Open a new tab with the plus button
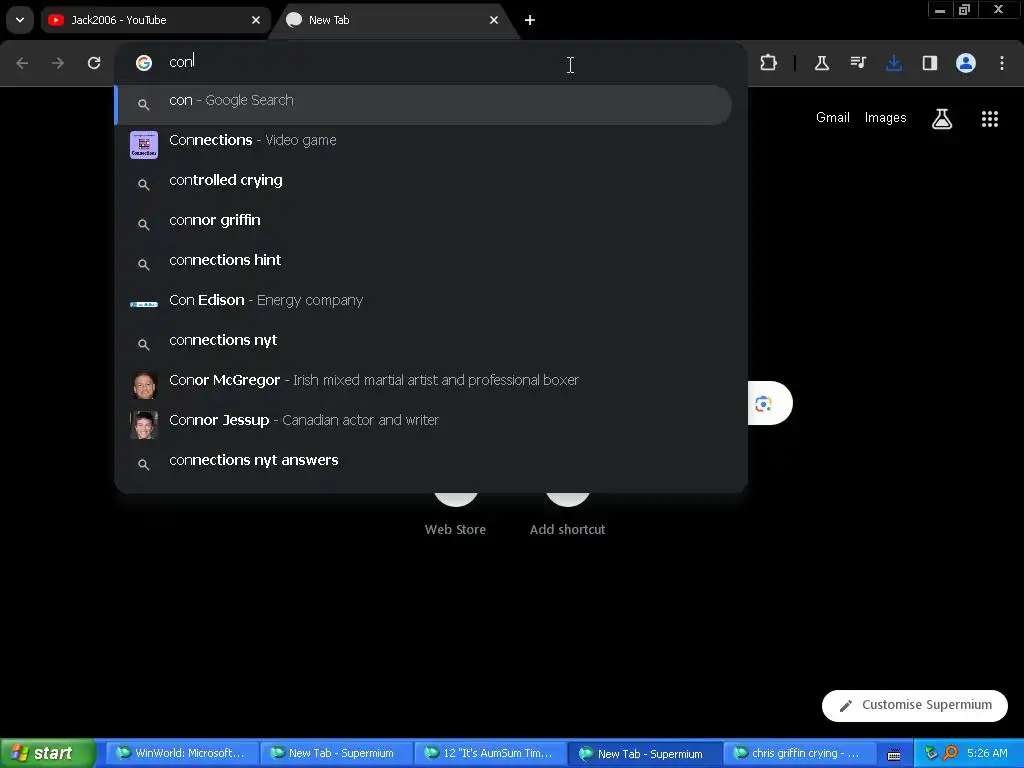 (x=530, y=20)
